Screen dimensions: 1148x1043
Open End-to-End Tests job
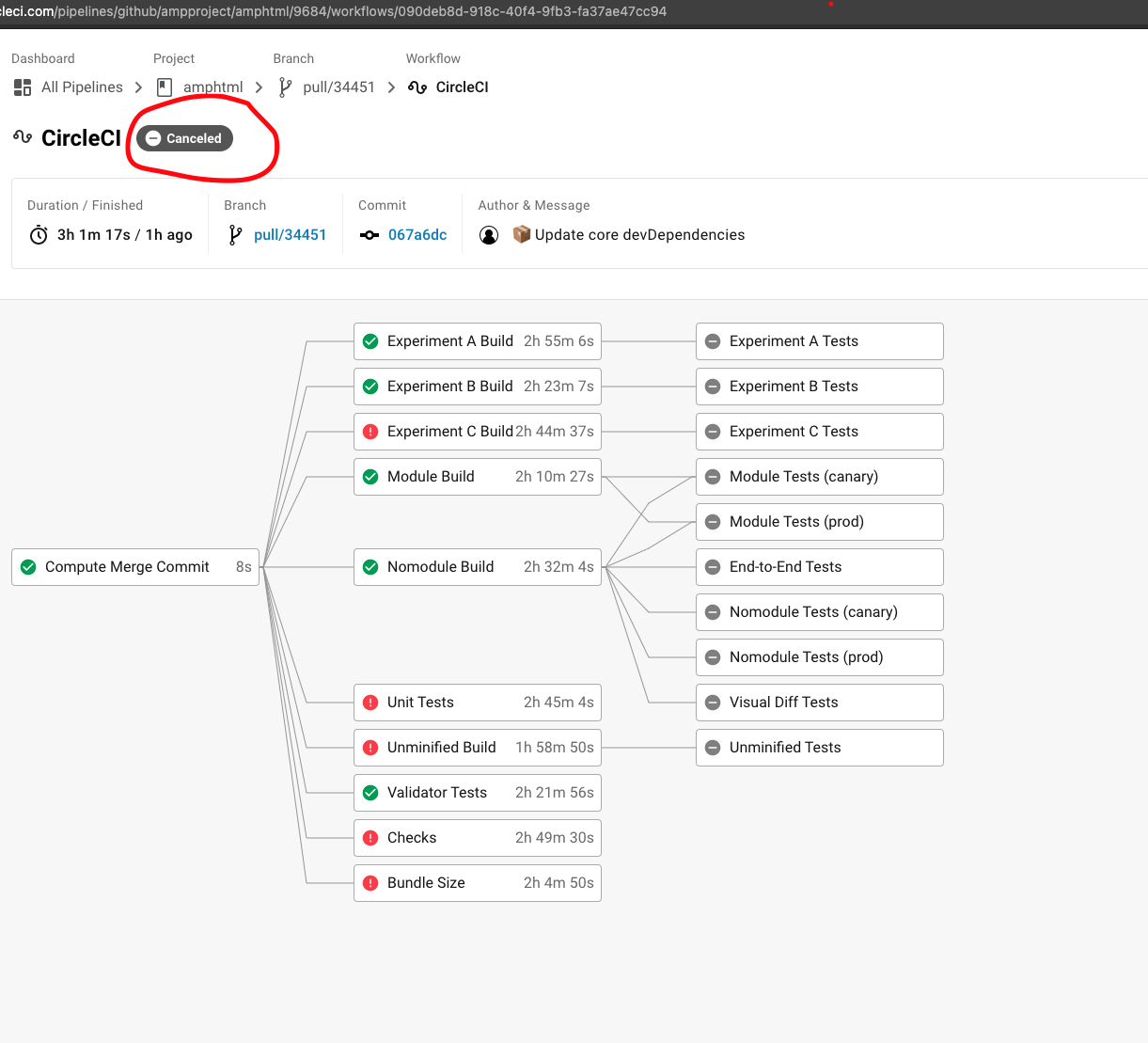pos(820,567)
